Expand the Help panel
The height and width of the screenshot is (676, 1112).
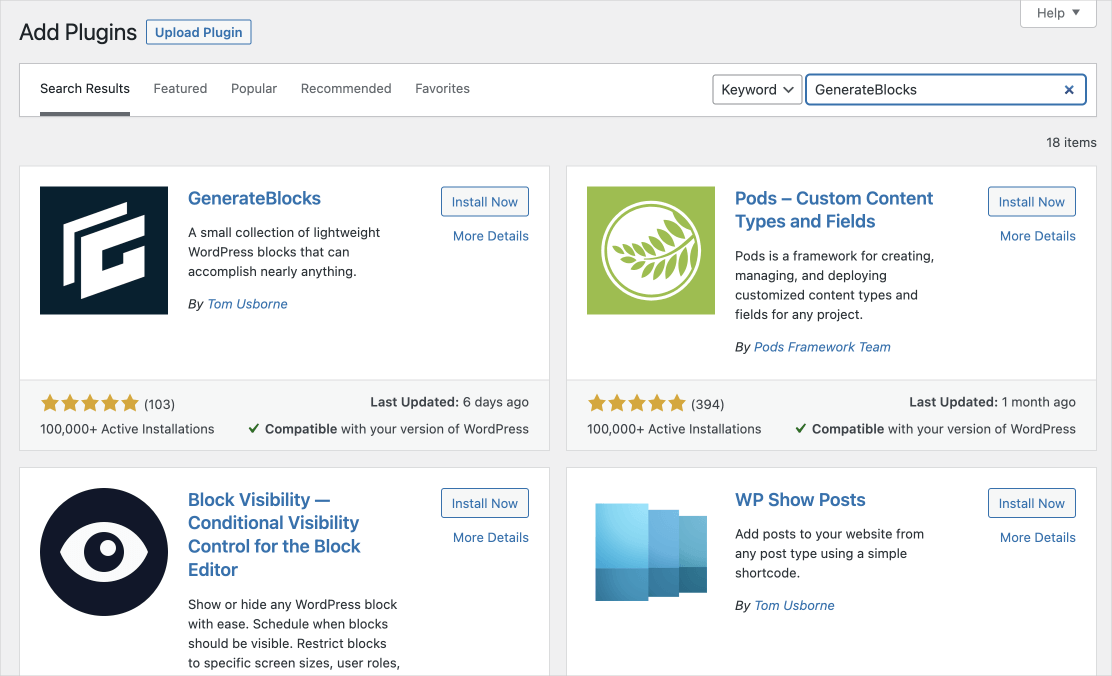click(1058, 13)
